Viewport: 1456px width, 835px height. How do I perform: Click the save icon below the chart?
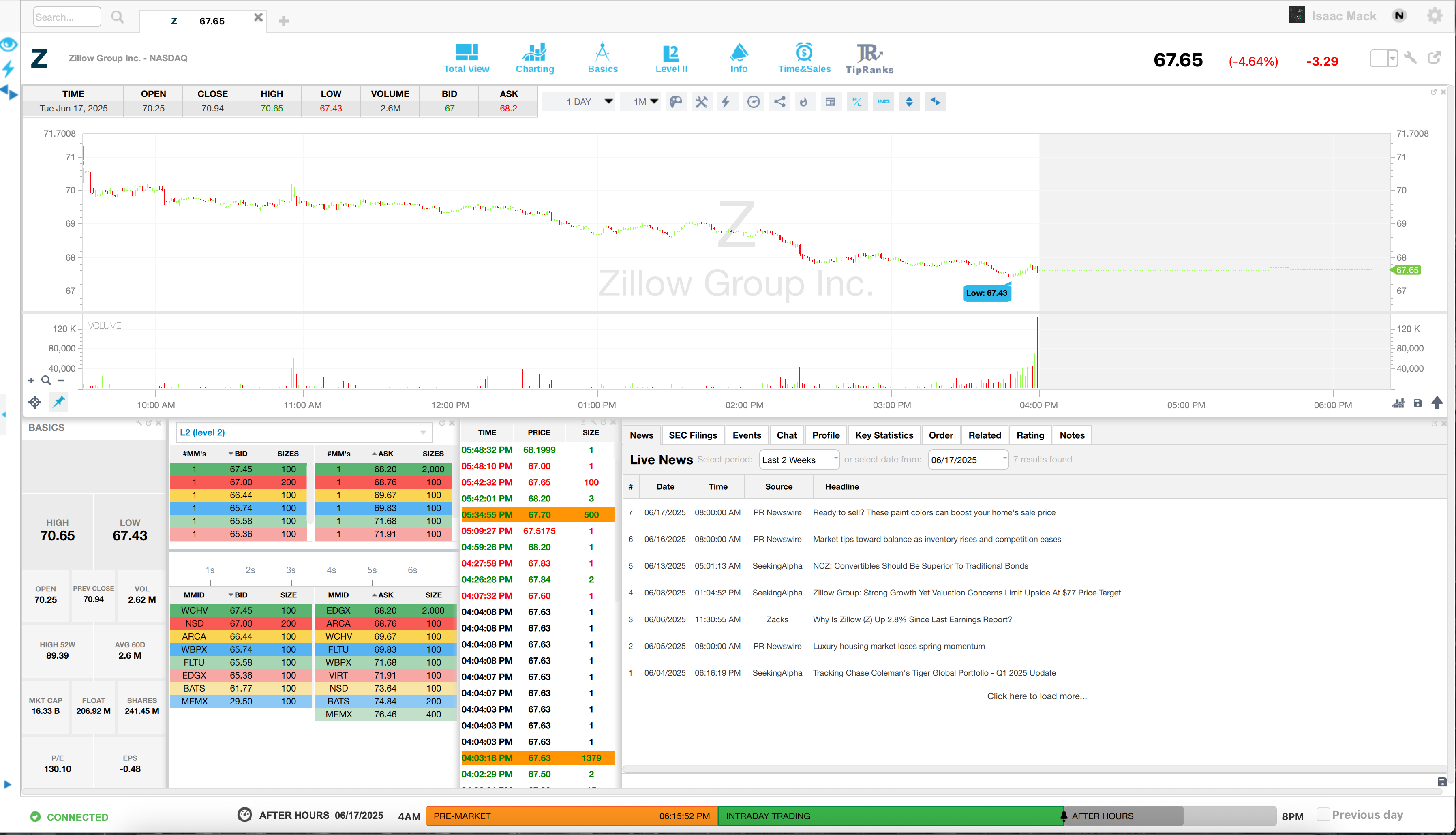tap(1417, 403)
